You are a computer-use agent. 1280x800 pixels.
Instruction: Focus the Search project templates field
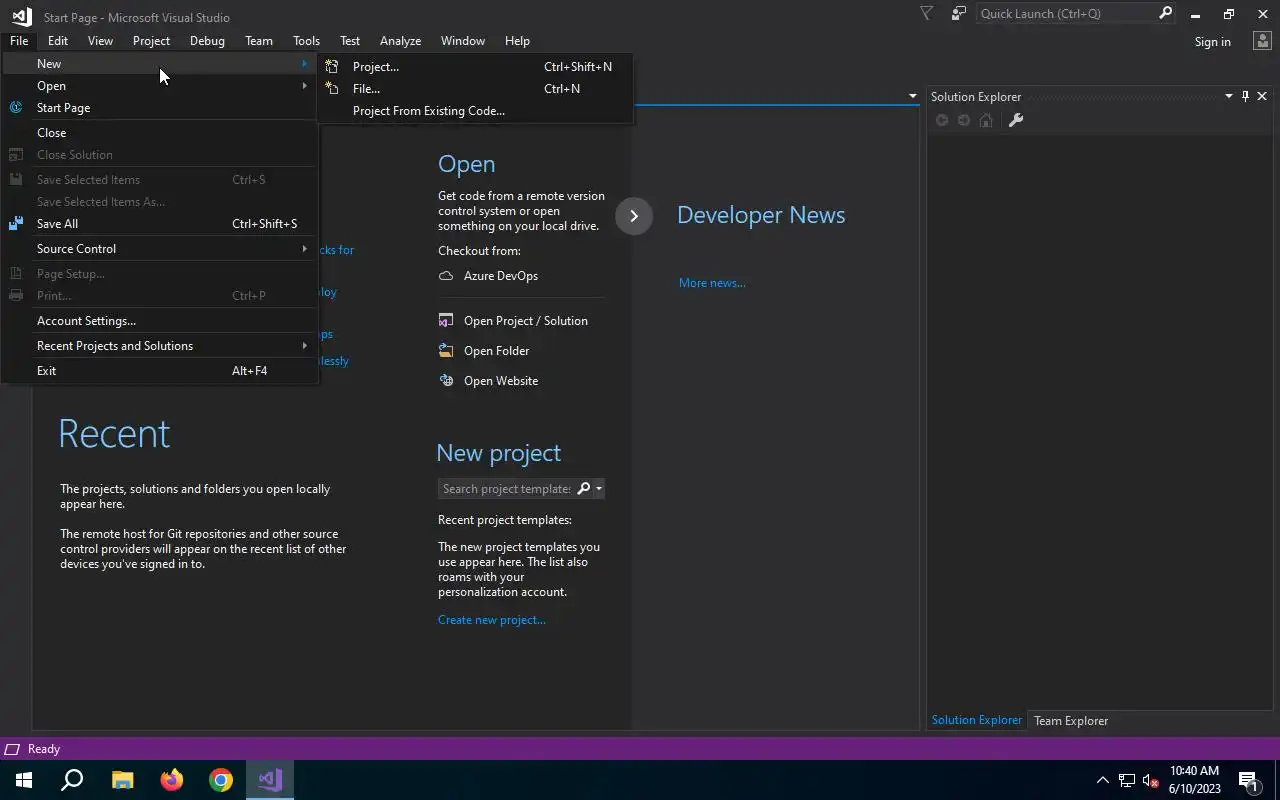pos(507,488)
